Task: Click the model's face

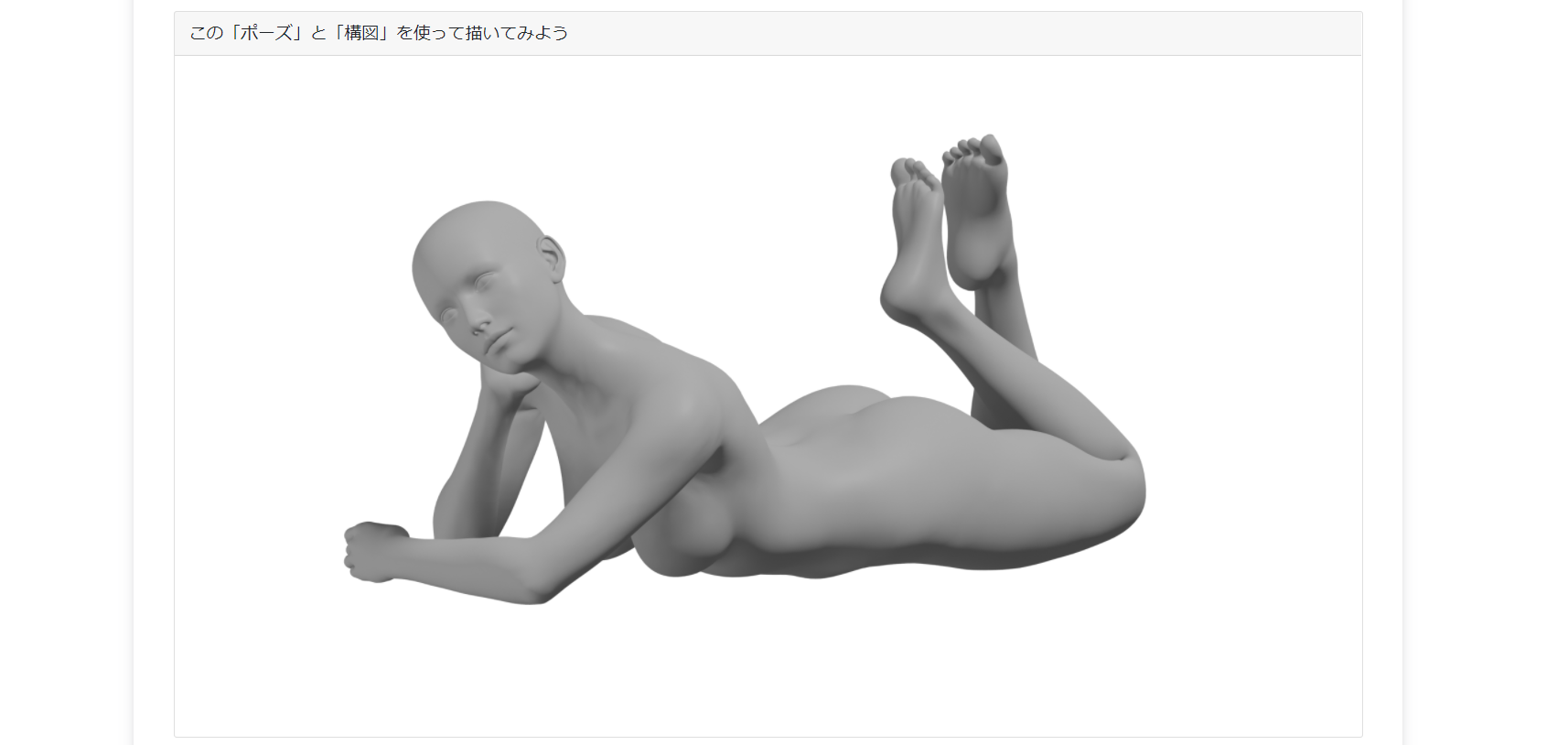Action: pos(483,316)
